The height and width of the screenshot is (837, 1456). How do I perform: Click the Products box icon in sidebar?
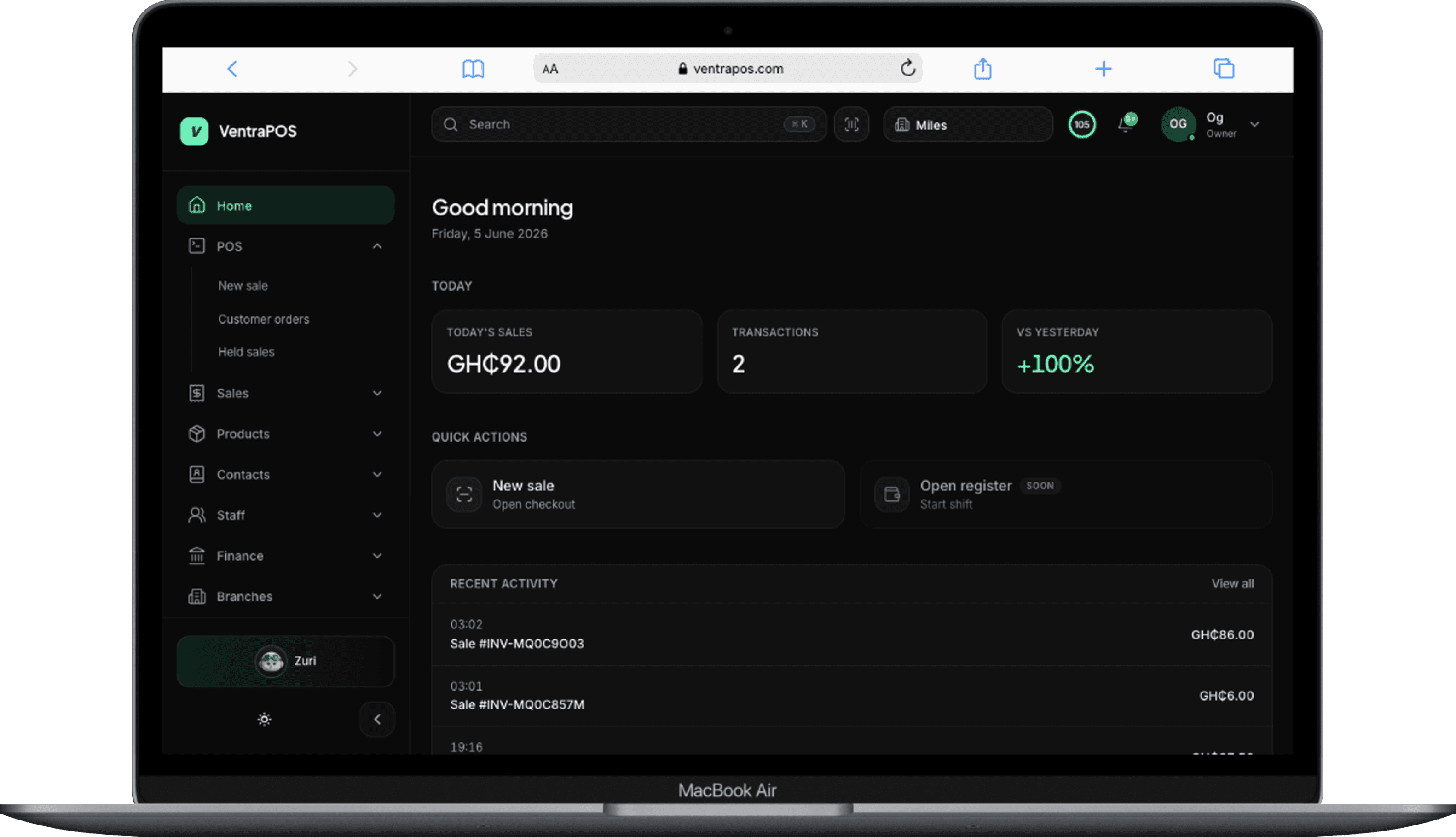coord(196,433)
